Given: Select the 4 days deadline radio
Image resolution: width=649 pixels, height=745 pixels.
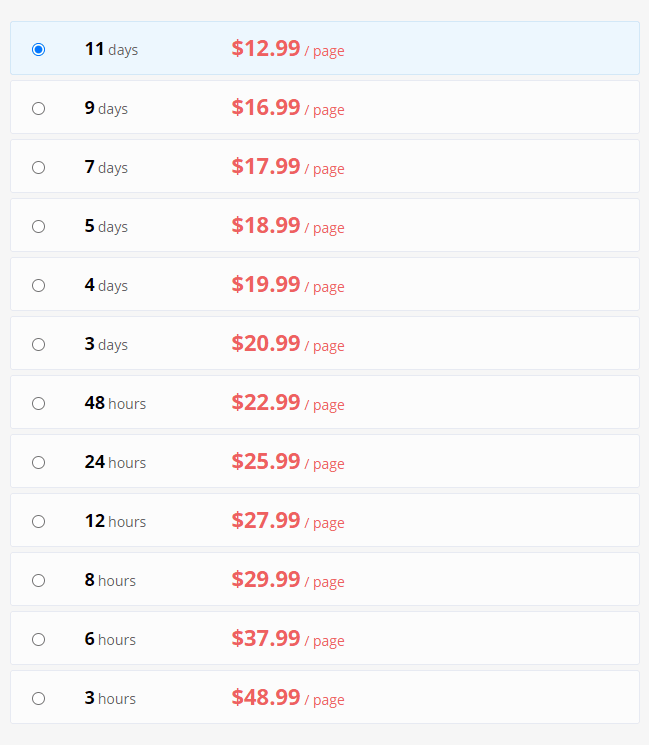Looking at the screenshot, I should (x=38, y=285).
